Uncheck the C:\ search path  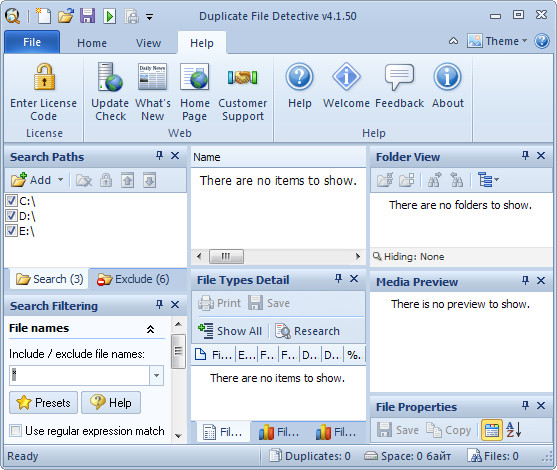[x=11, y=201]
